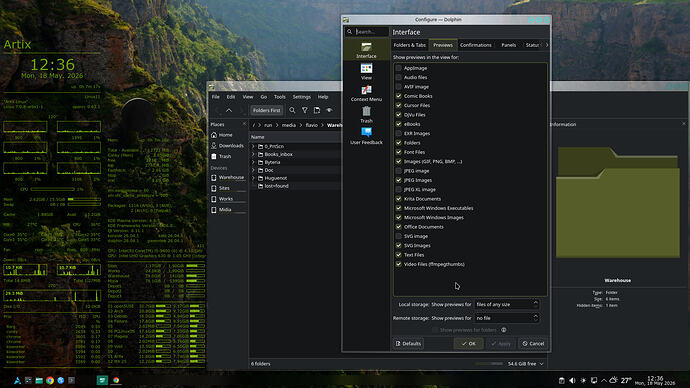Open the local storage preview size dropdown
The image size is (690, 388).
tap(506, 304)
